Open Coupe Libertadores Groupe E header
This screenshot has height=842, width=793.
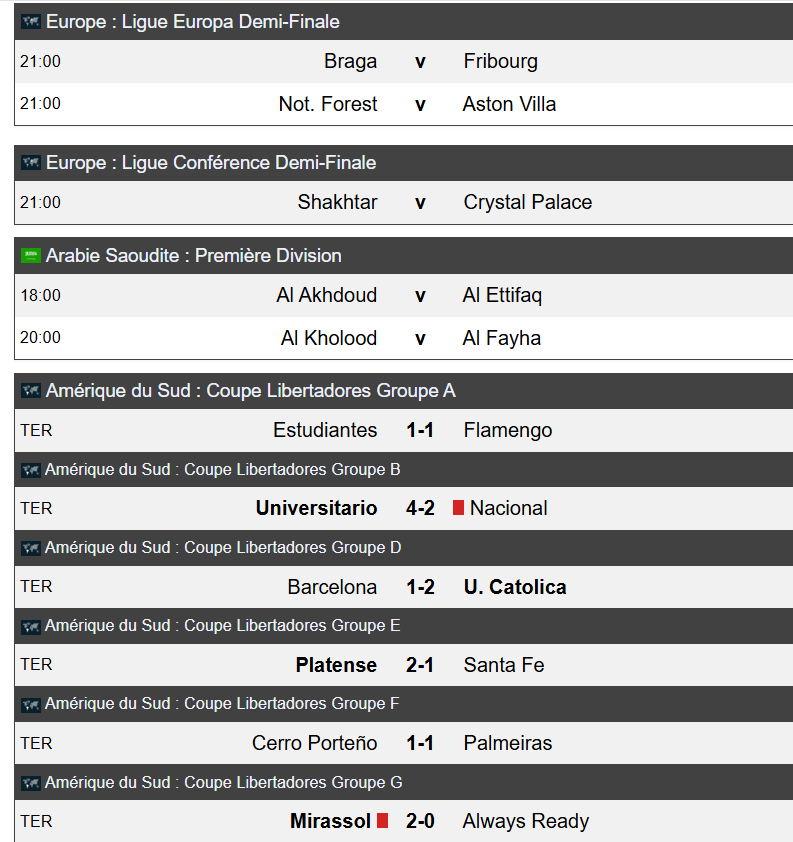223,626
